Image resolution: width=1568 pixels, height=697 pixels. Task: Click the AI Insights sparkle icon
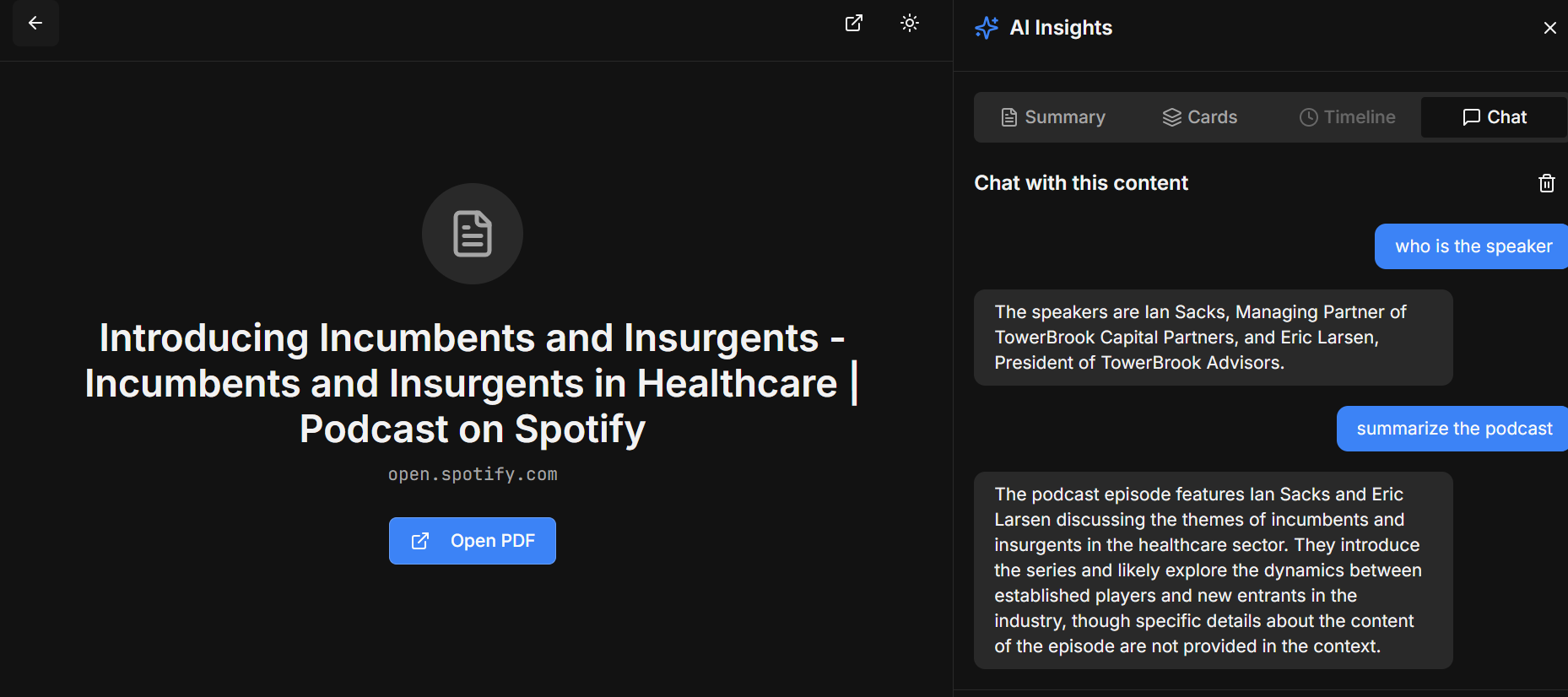tap(987, 28)
